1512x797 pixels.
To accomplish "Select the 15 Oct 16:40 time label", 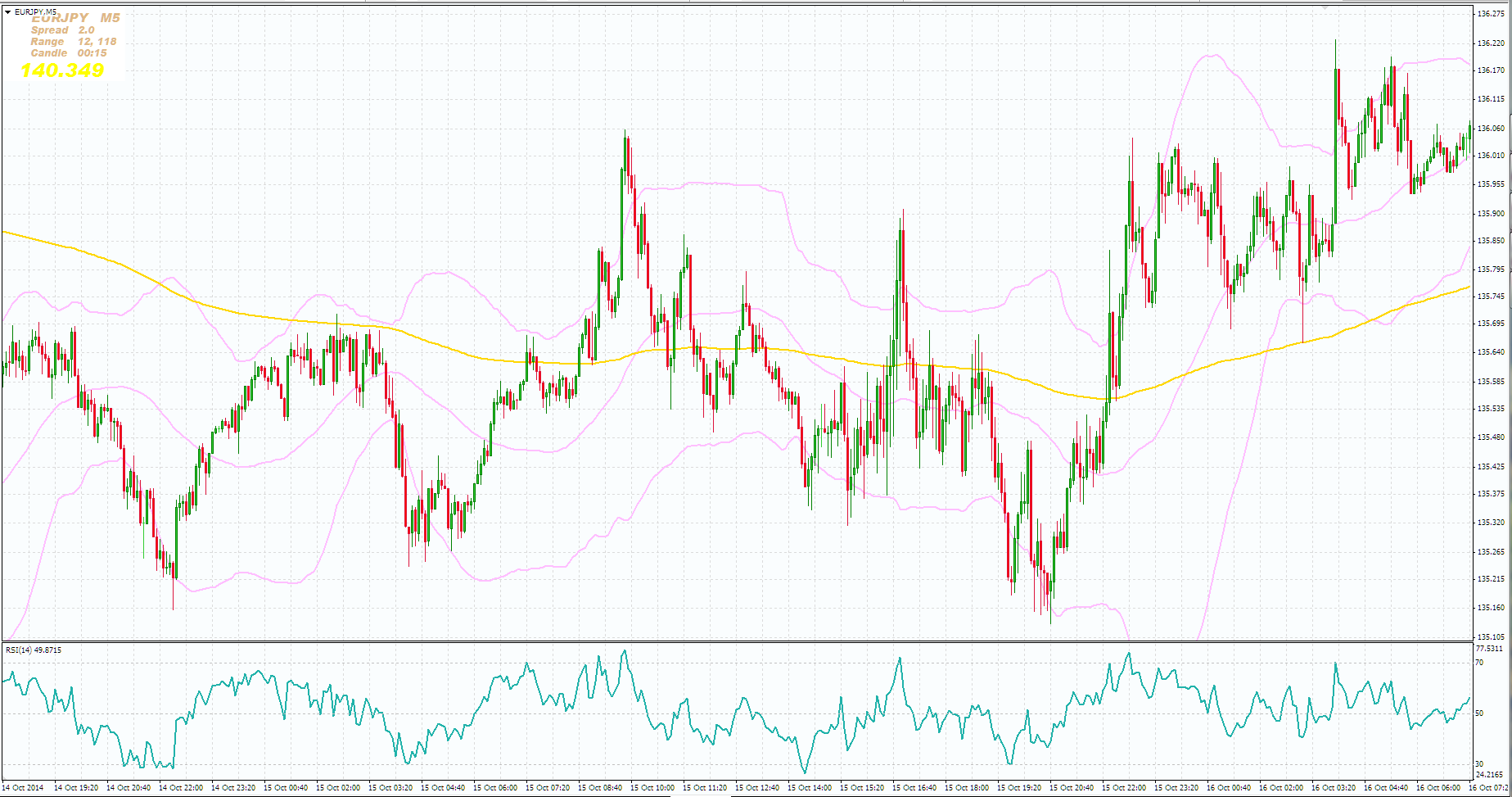I will click(x=914, y=788).
